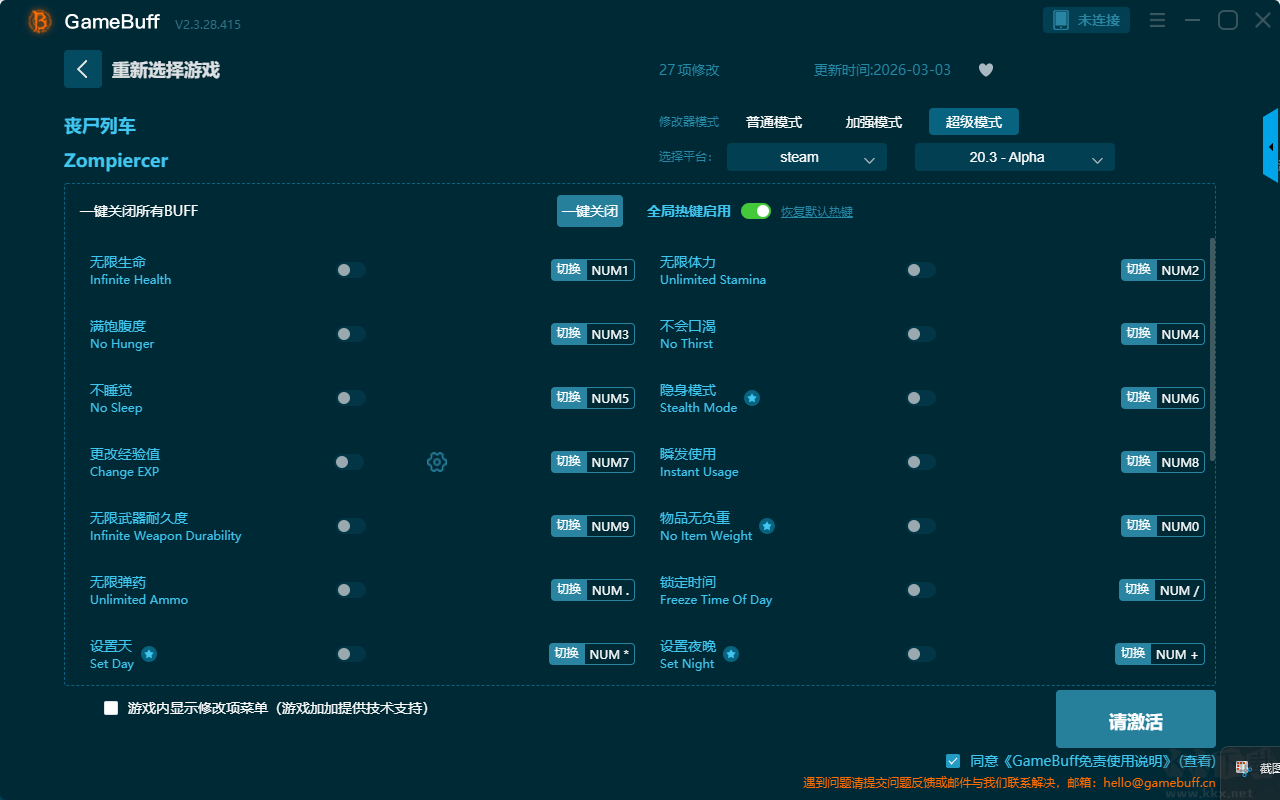Select 普通模式 trainer mode
The image size is (1280, 800).
click(774, 122)
